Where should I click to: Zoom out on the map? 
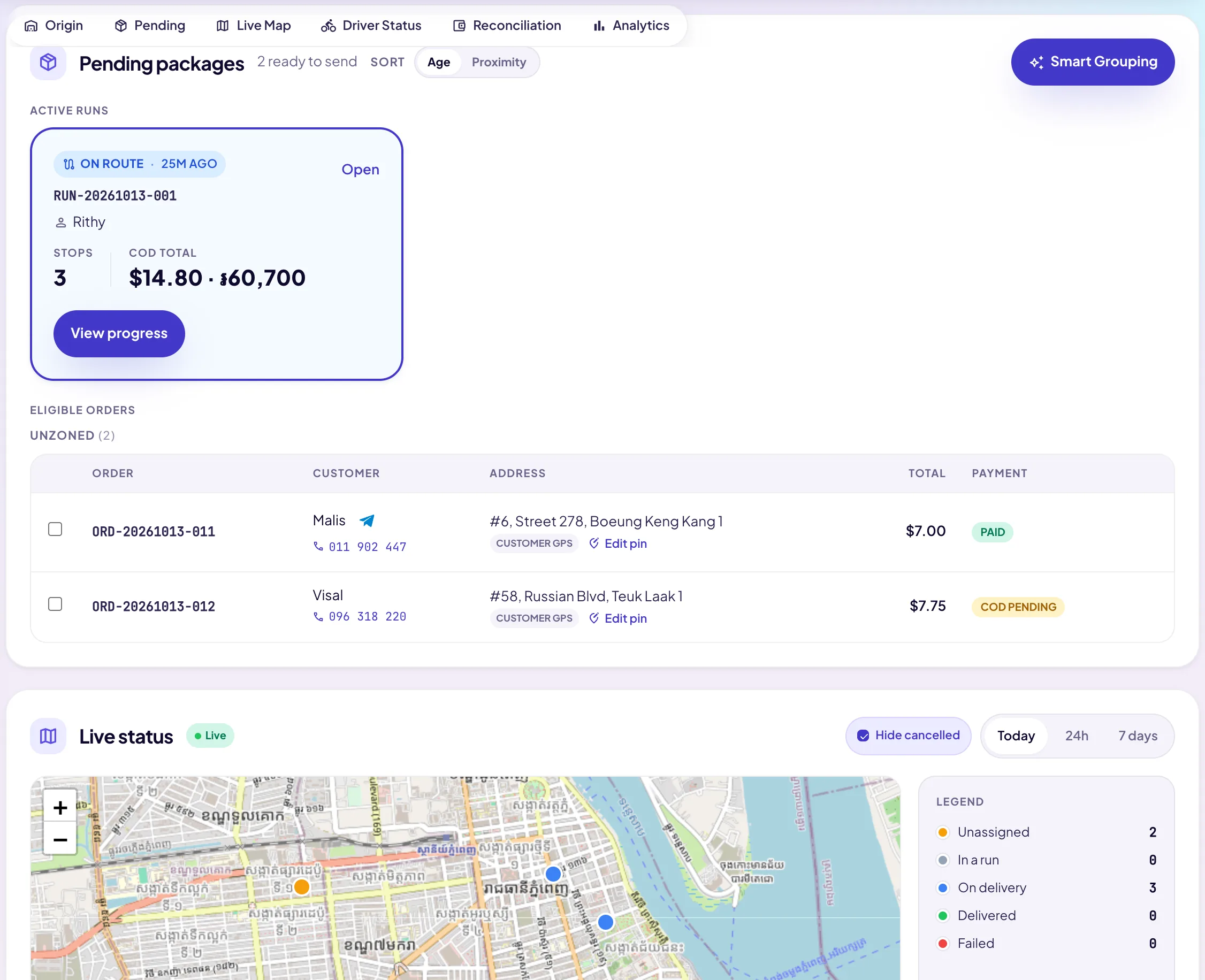60,839
